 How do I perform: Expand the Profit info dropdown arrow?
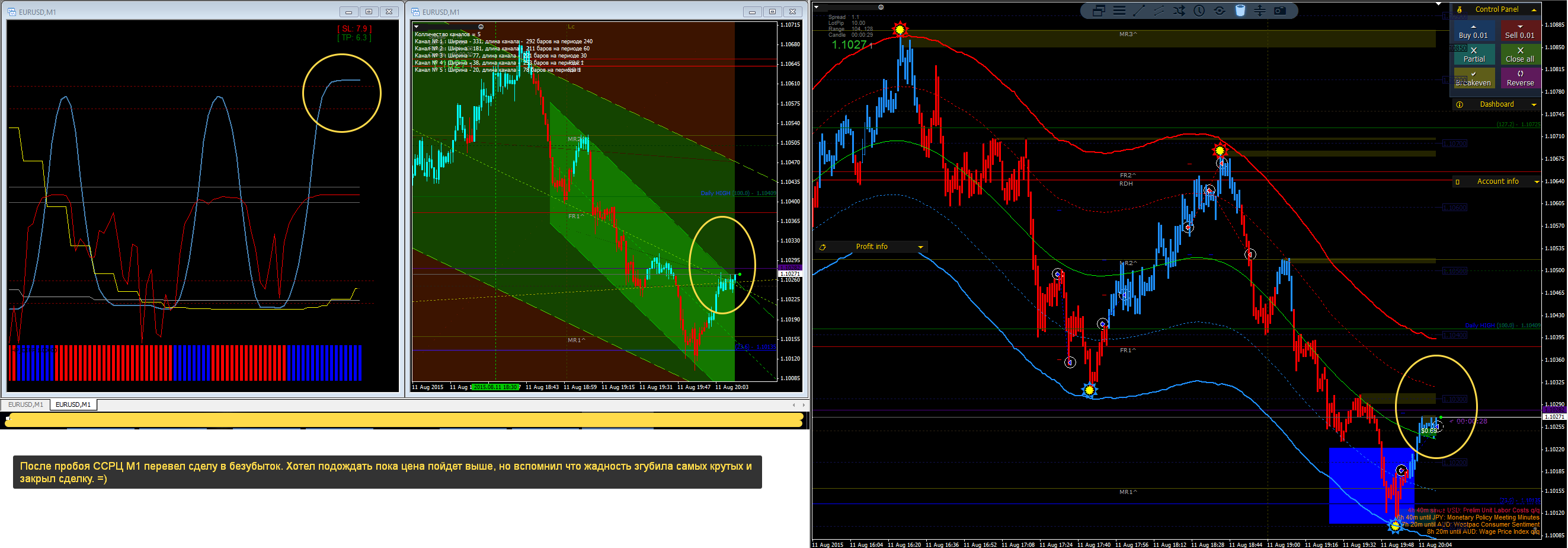coord(921,247)
